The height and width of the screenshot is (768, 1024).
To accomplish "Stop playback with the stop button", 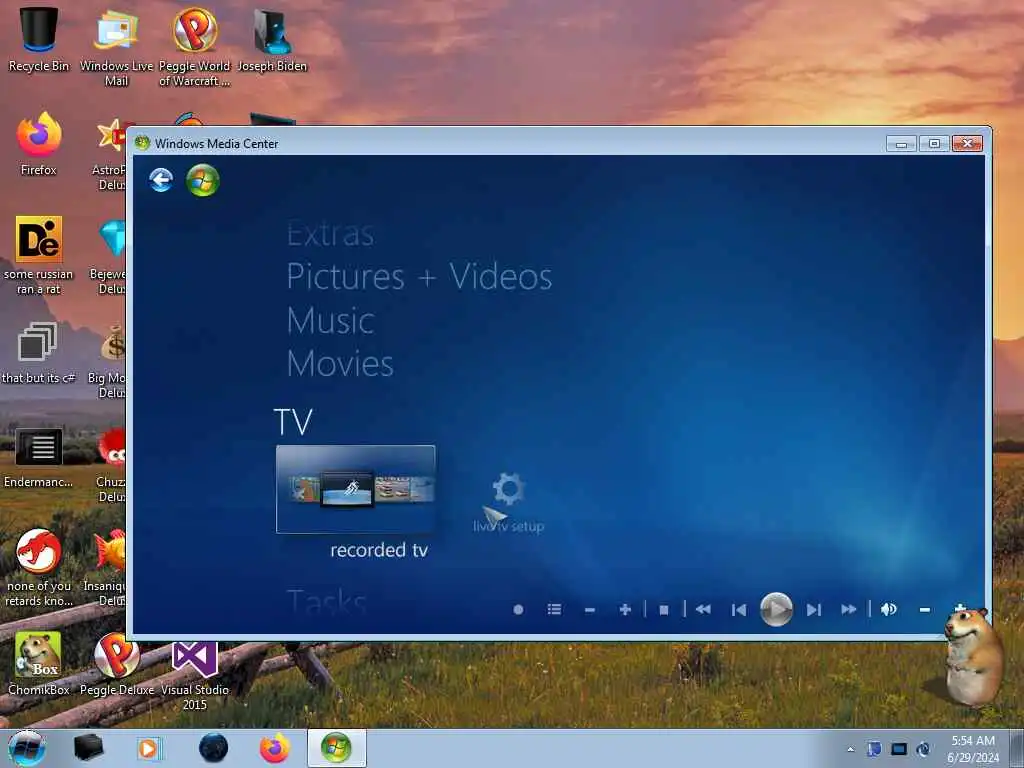I will pyautogui.click(x=664, y=610).
